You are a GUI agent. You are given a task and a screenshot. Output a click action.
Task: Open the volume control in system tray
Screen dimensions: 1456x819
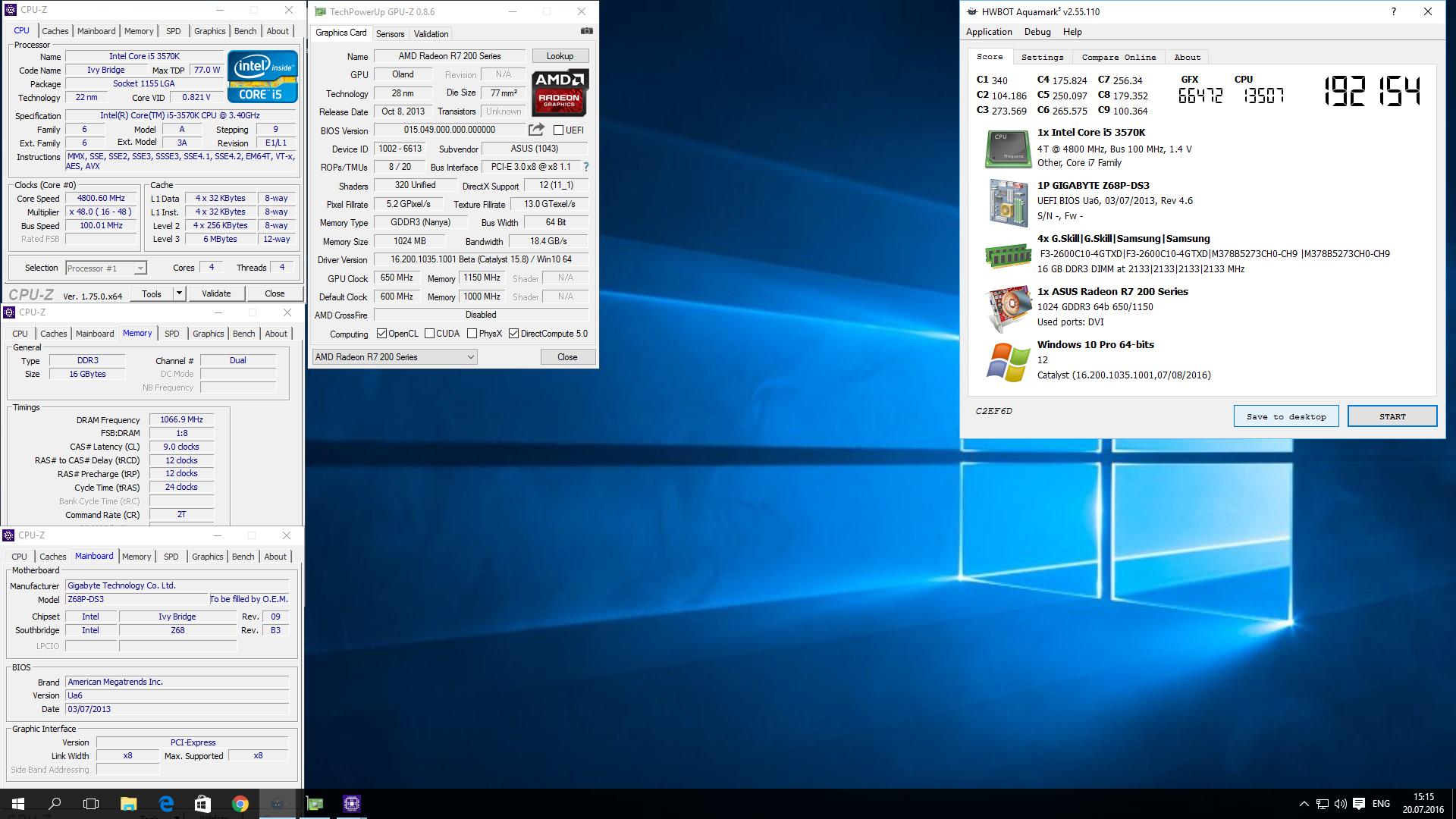pos(1341,804)
